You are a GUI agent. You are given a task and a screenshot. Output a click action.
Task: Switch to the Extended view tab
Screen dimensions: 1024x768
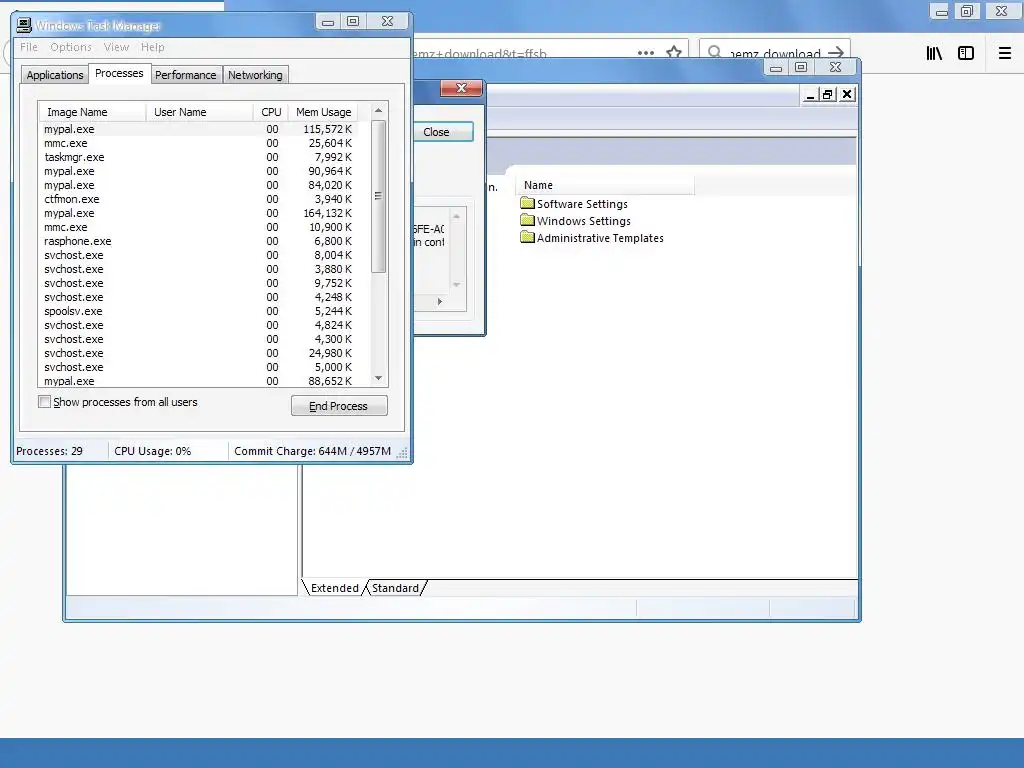[x=334, y=588]
